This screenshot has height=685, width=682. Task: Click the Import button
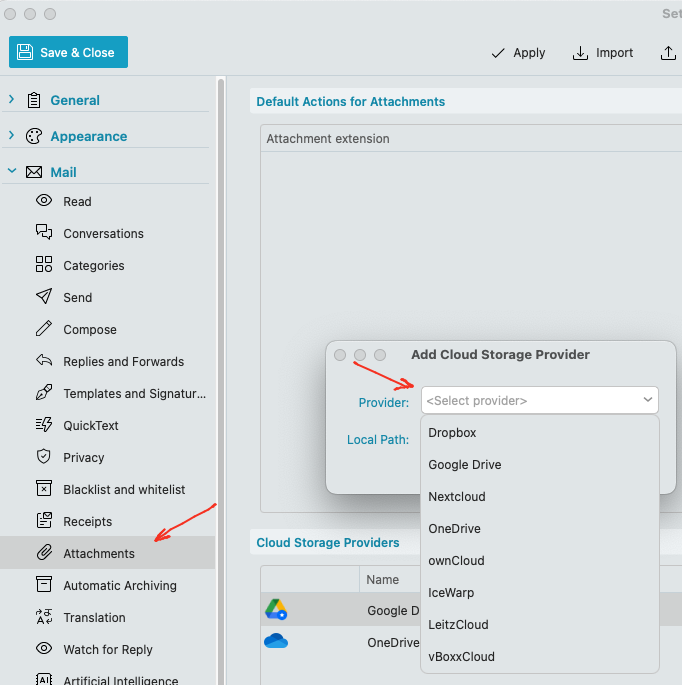[x=603, y=53]
